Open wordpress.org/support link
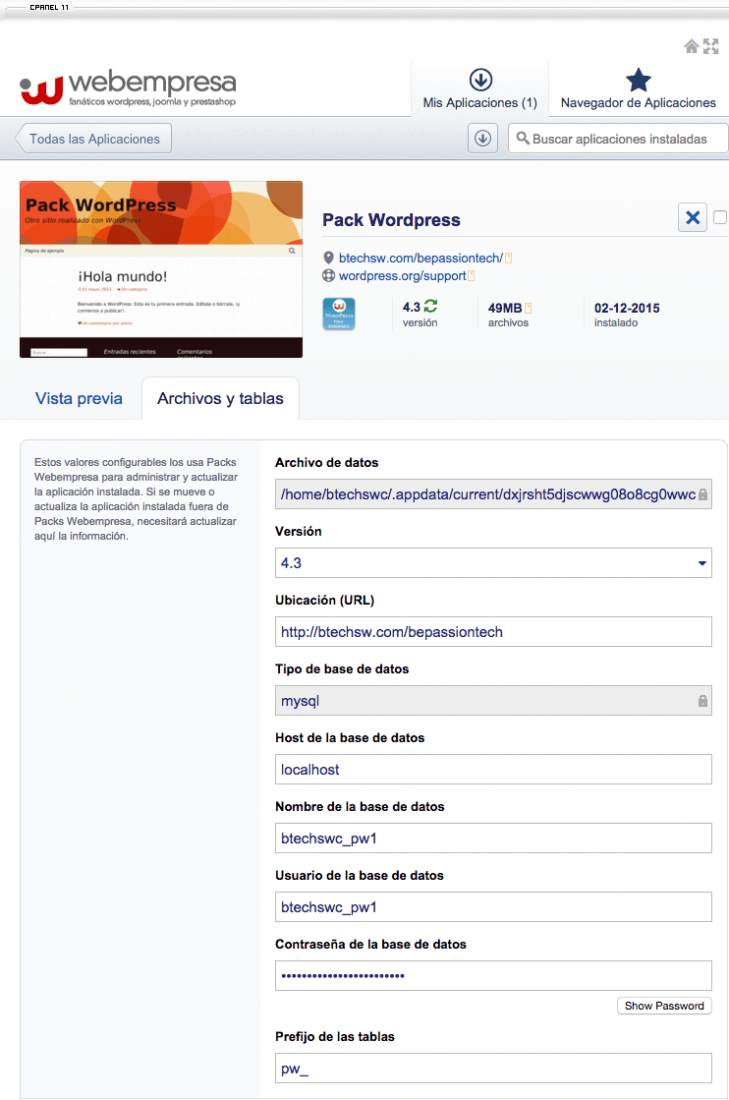The width and height of the screenshot is (729, 1100). coord(402,276)
